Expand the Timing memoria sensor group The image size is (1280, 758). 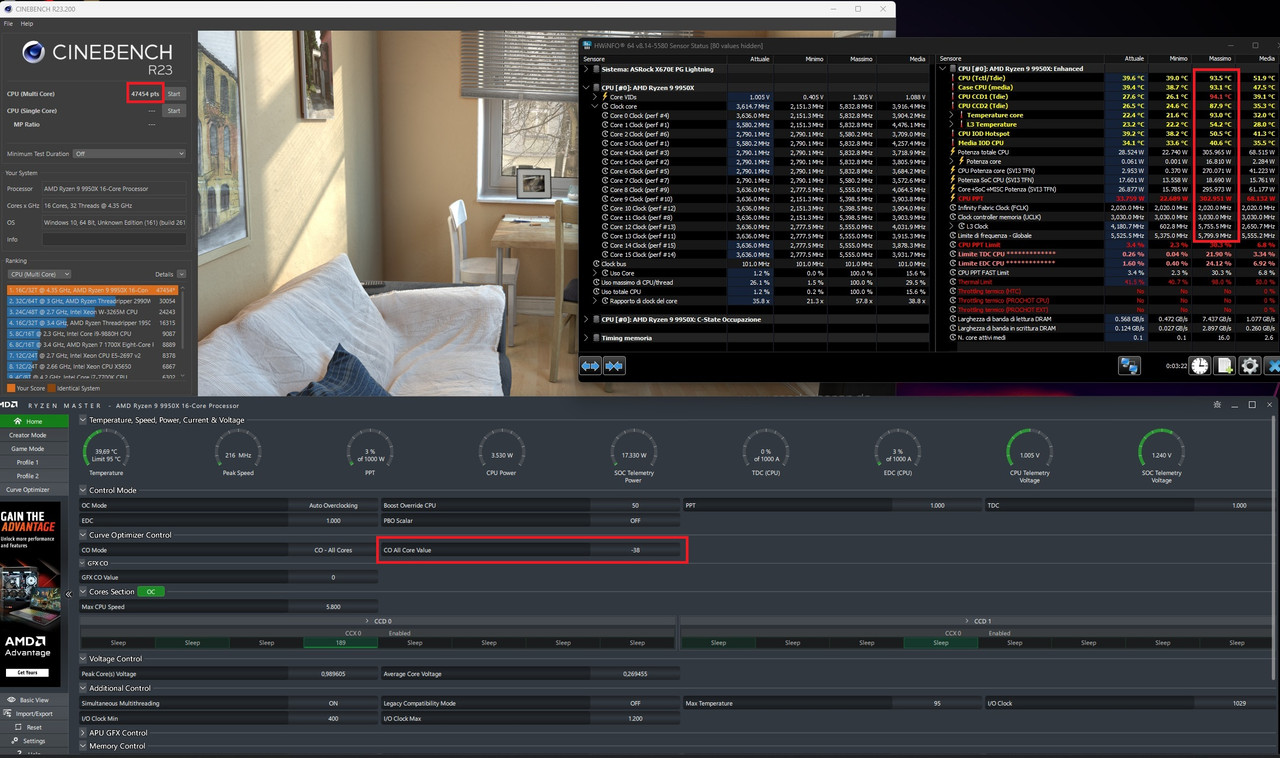(588, 338)
